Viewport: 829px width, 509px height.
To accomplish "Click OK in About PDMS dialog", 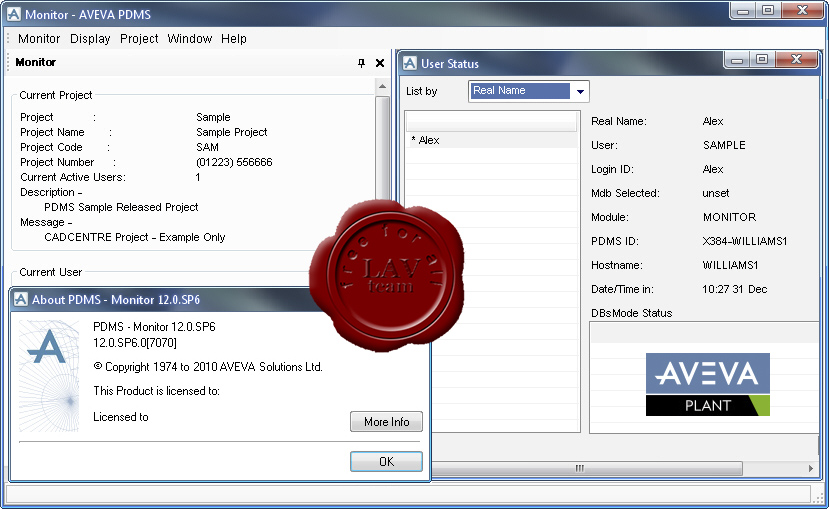I will coord(386,461).
